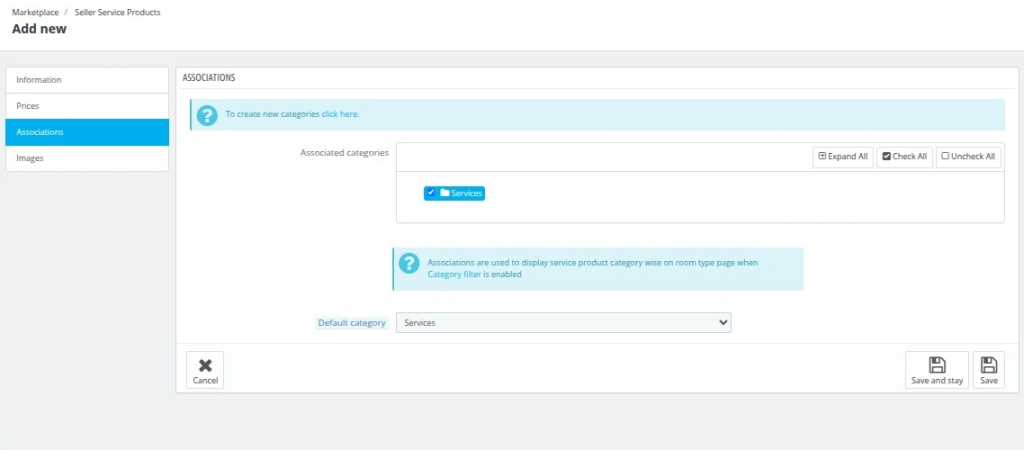Click the Marketplace breadcrumb
The width and height of the screenshot is (1024, 450).
(35, 12)
